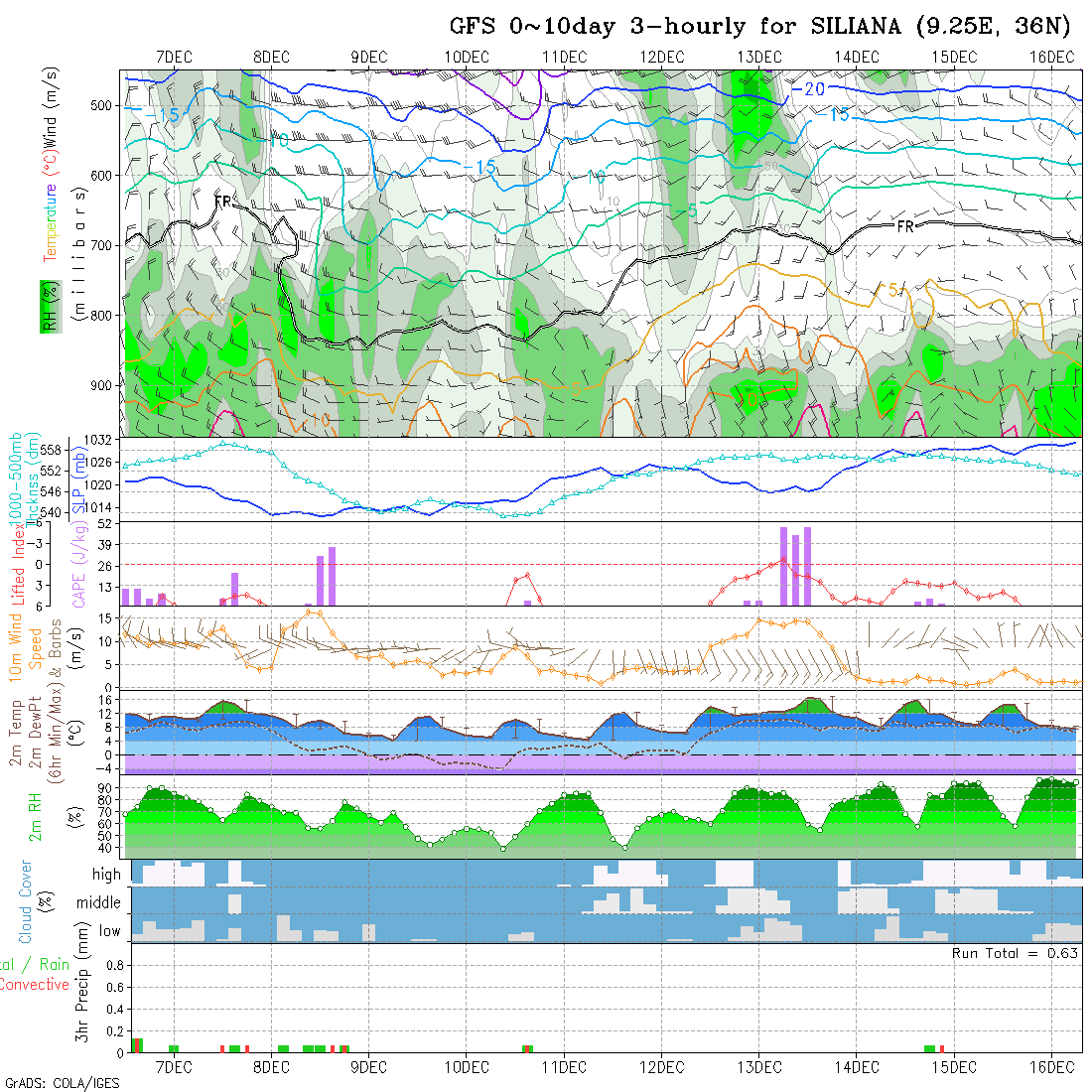Click the 'low' cloud cover row label
Screen dimensions: 1092x1092
[x=108, y=930]
